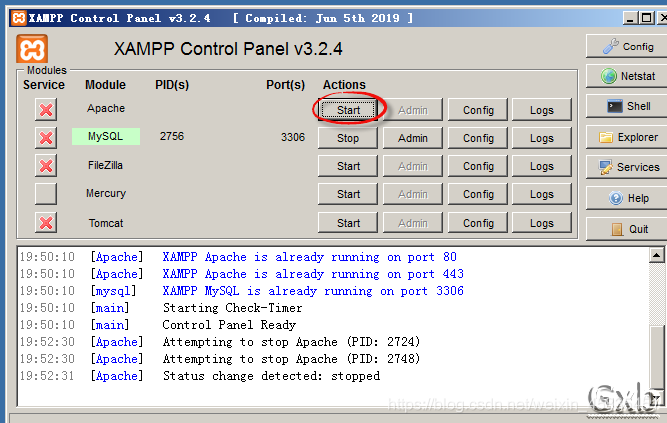
Task: View MySQL Logs
Action: (x=542, y=138)
